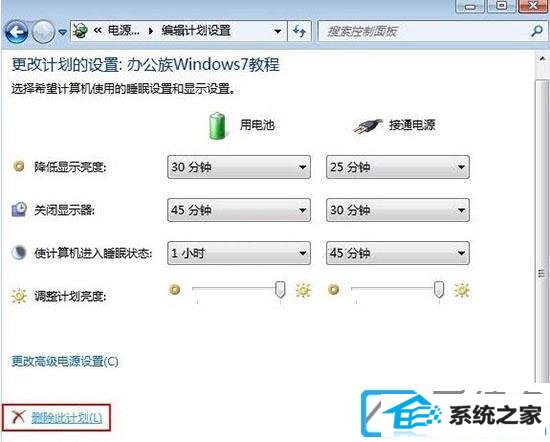Open sleep dropdown for plugged in power
The width and height of the screenshot is (550, 442).
[x=398, y=253]
